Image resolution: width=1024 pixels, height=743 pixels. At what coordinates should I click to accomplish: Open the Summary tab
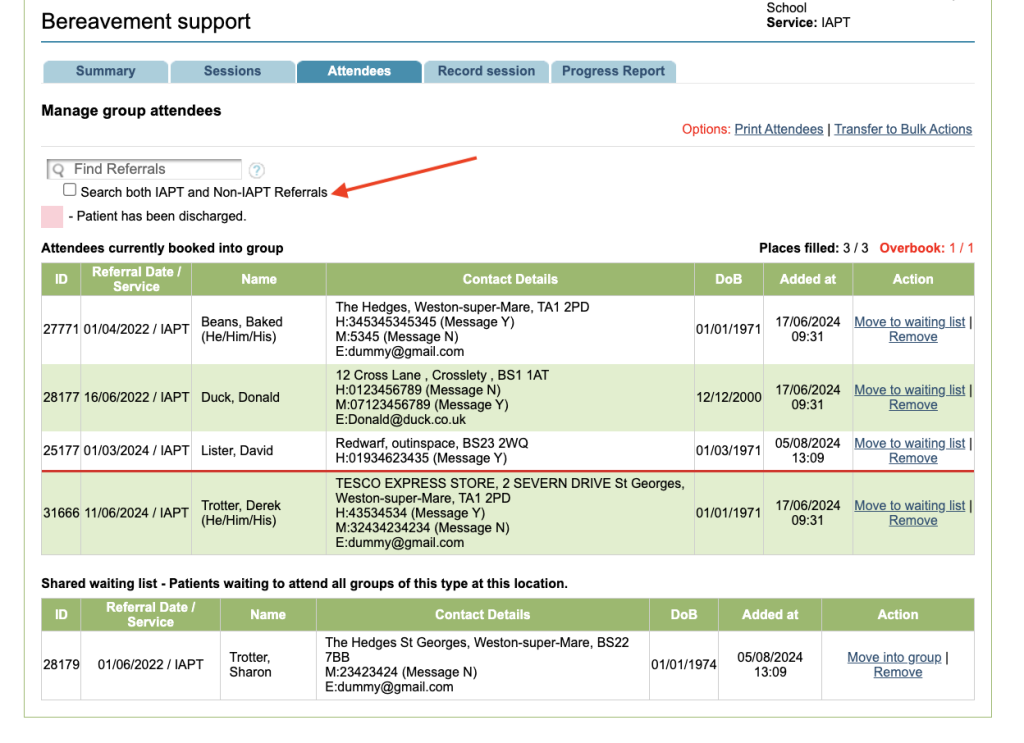[x=105, y=71]
